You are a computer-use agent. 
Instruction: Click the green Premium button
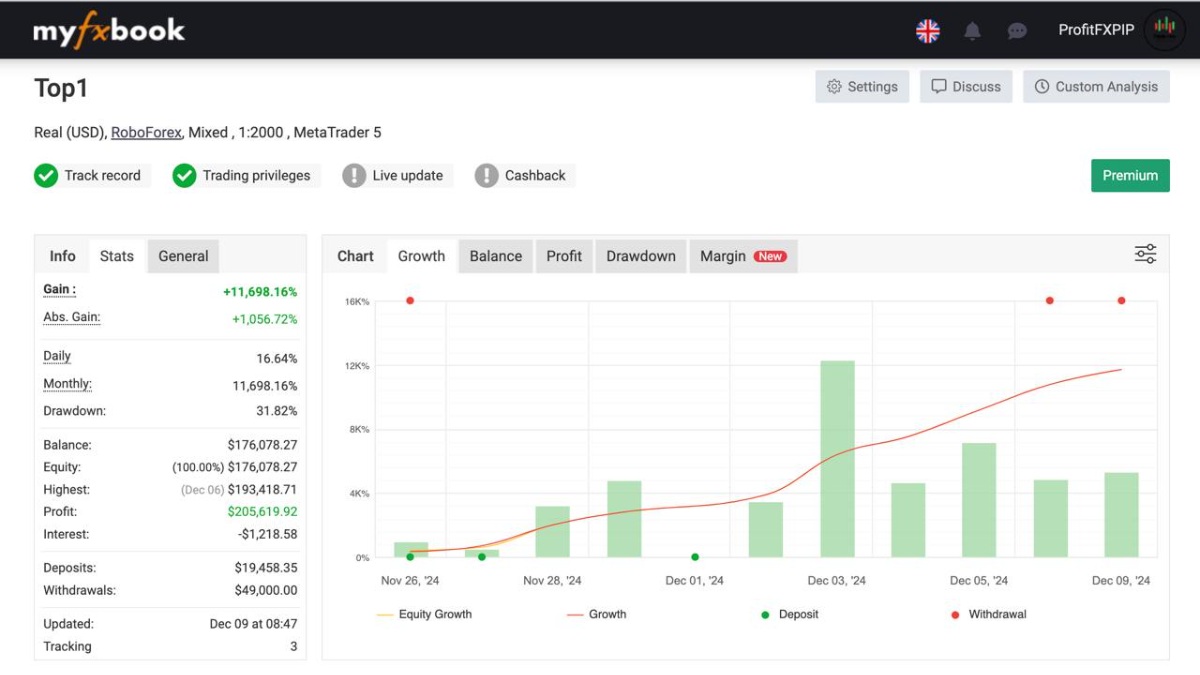(1130, 175)
